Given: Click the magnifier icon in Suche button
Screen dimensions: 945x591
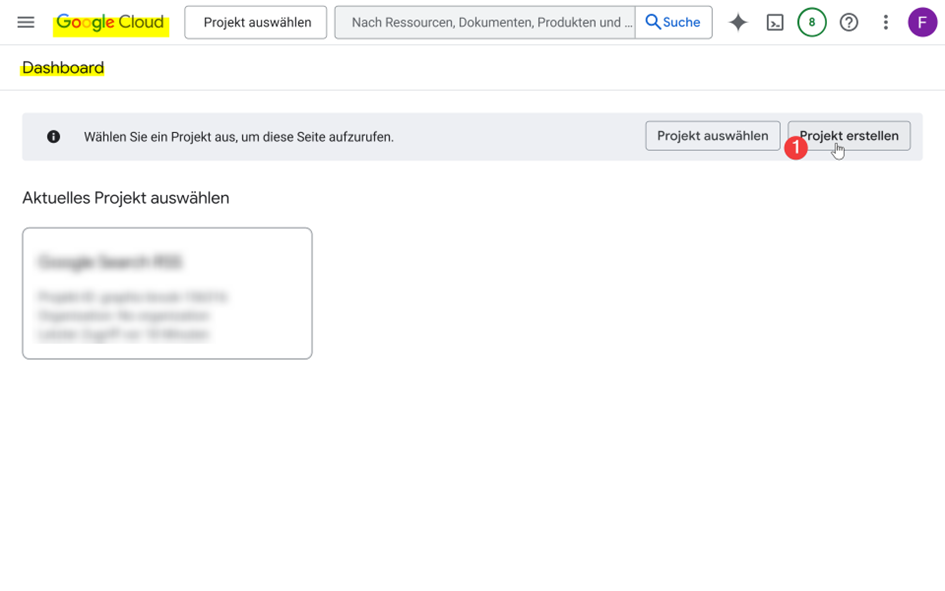Looking at the screenshot, I should [x=653, y=22].
